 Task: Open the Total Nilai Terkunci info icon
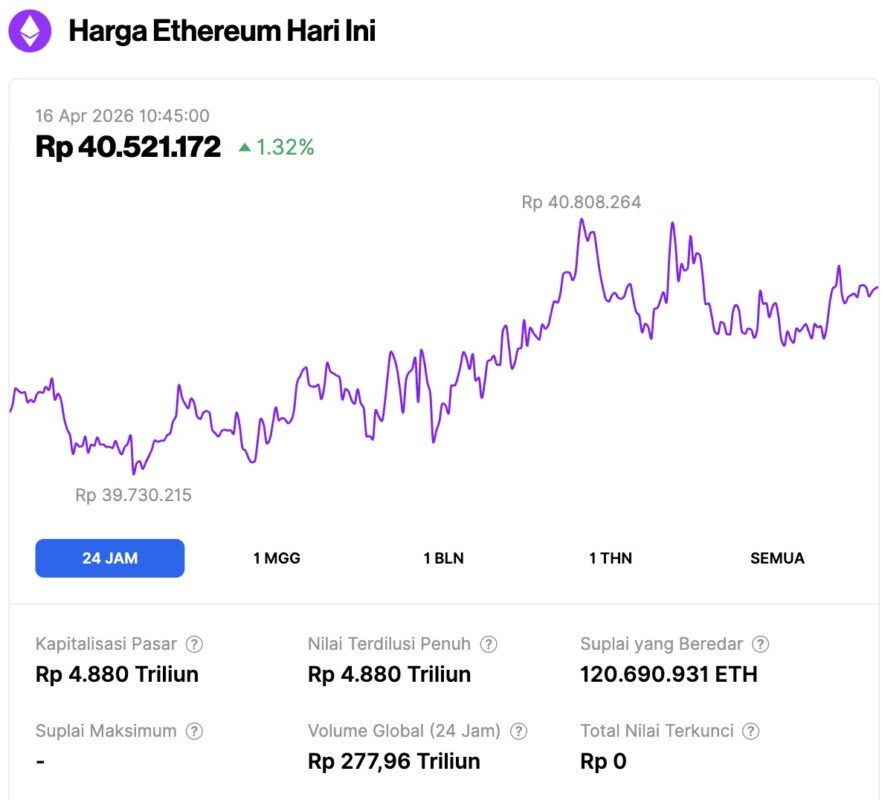click(x=751, y=731)
